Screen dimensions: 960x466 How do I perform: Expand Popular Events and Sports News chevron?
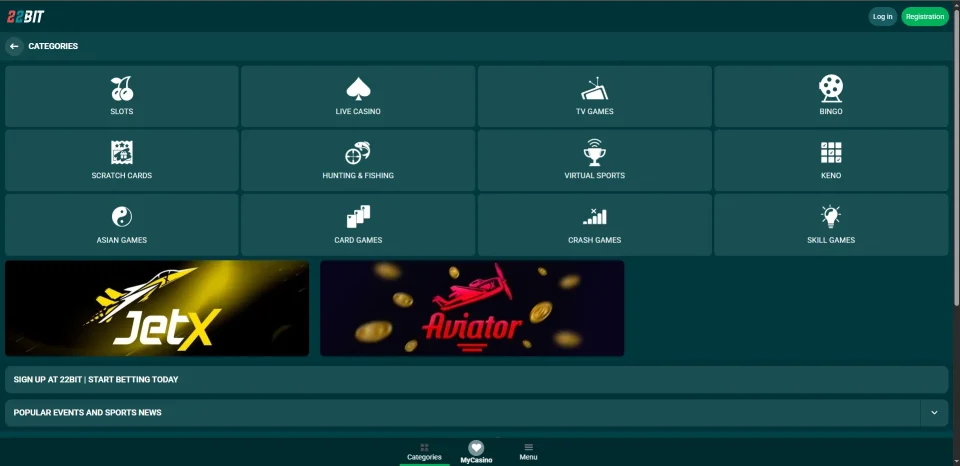[x=934, y=413]
